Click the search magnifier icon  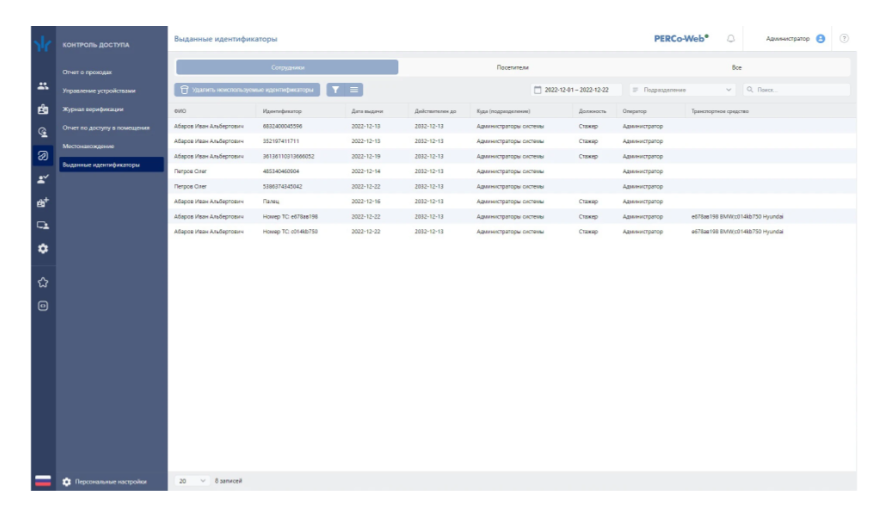(x=750, y=90)
